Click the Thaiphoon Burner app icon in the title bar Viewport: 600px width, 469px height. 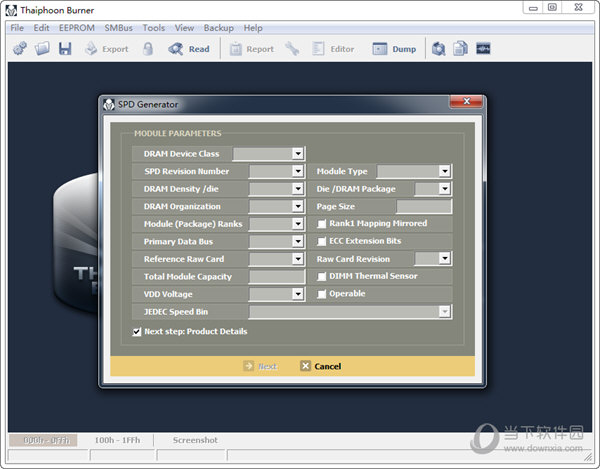[x=11, y=10]
